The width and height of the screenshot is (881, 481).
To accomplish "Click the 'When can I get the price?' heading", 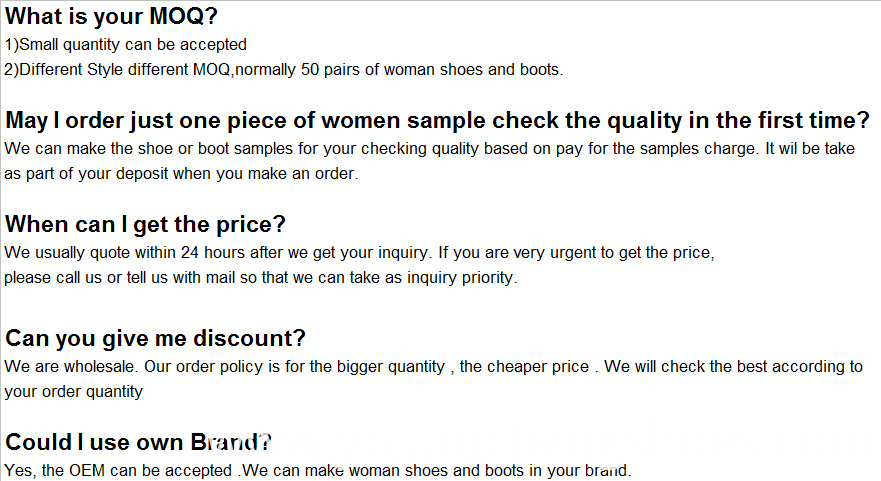I will click(146, 225).
